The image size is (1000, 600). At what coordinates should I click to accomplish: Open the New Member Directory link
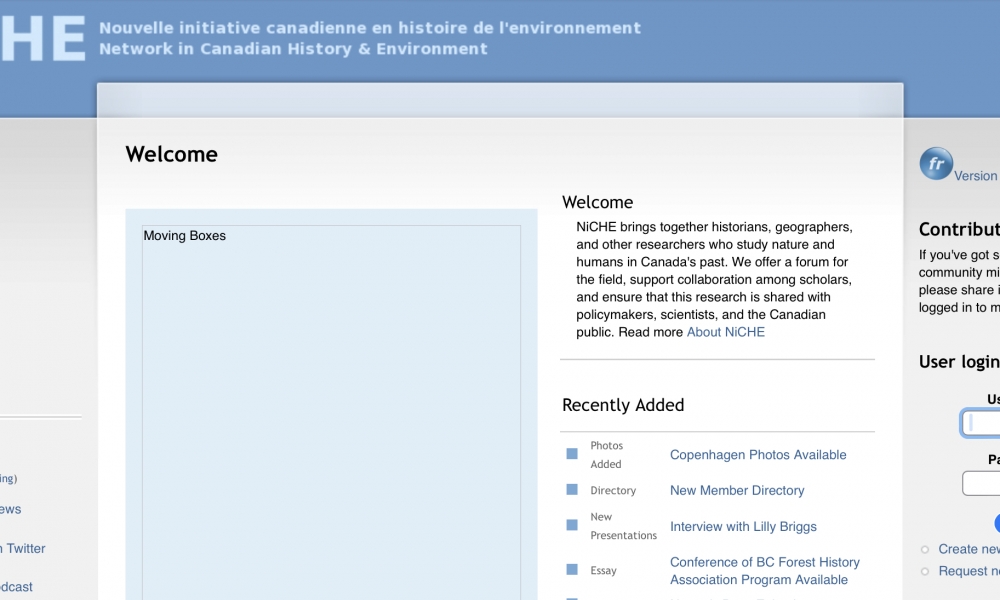coord(737,491)
